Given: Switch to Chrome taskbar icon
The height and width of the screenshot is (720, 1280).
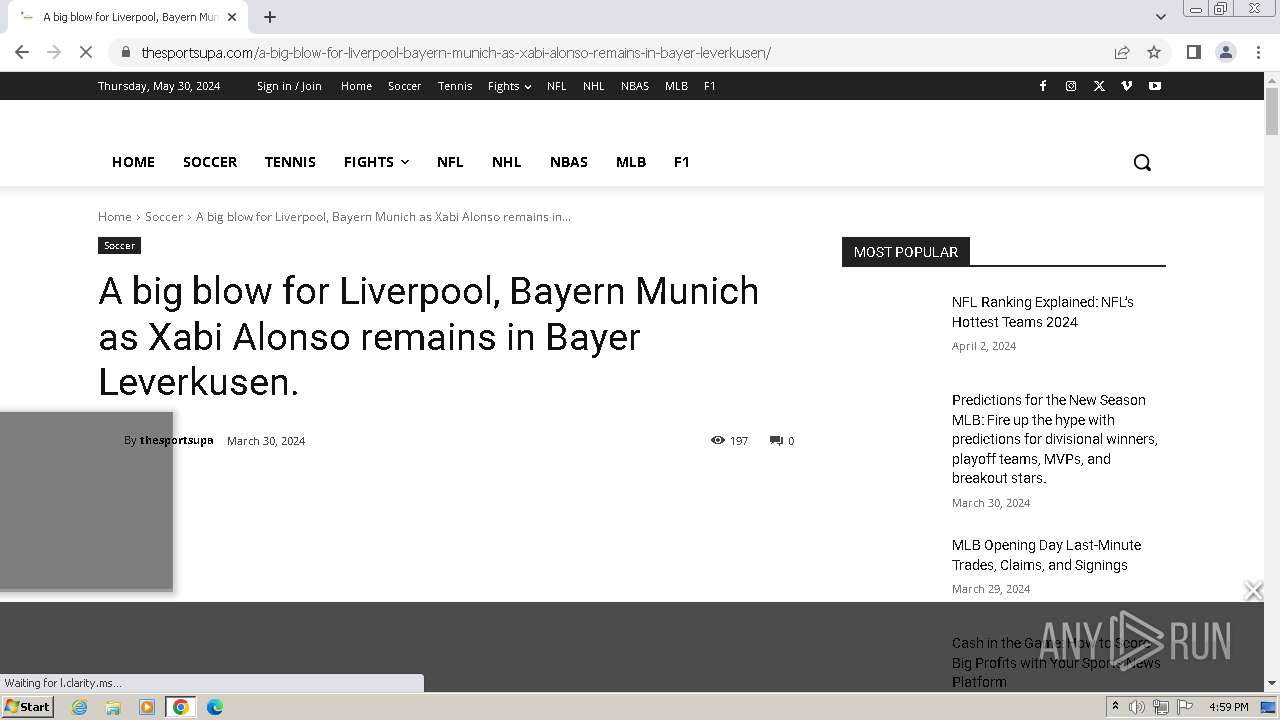Looking at the screenshot, I should click(x=180, y=707).
